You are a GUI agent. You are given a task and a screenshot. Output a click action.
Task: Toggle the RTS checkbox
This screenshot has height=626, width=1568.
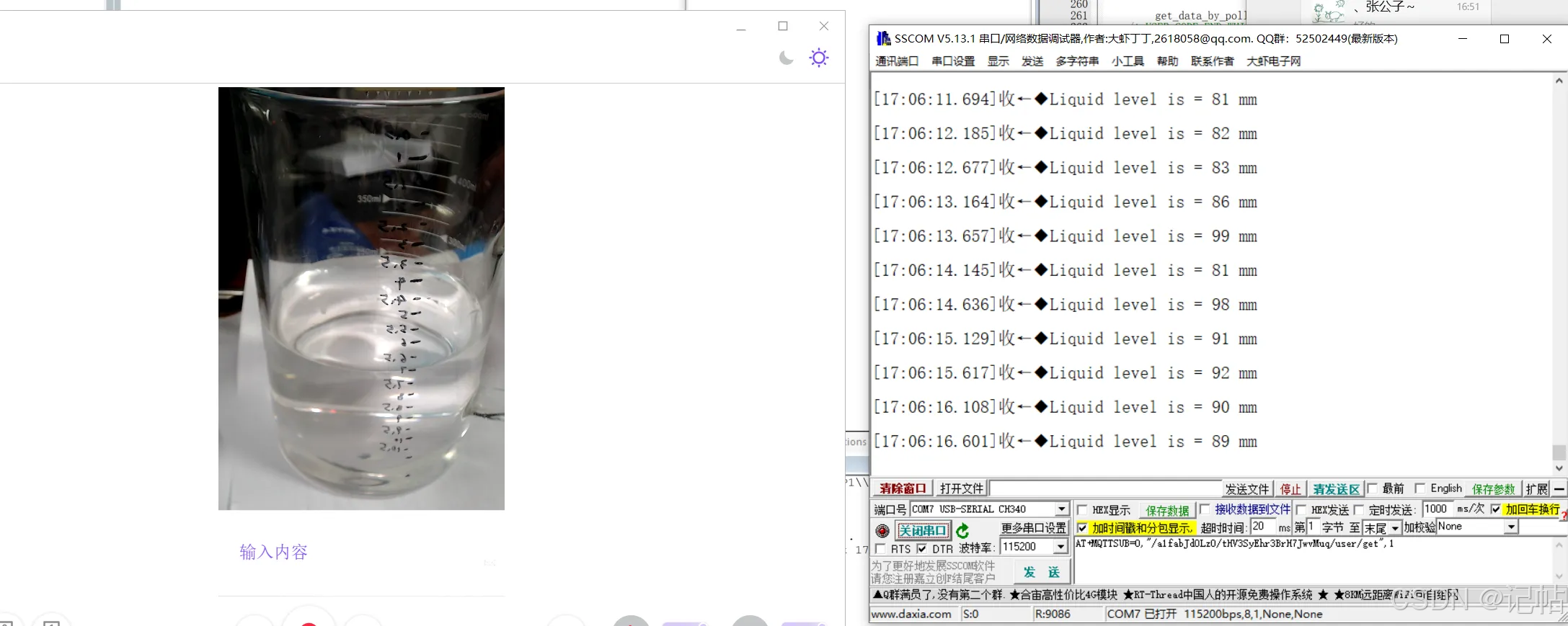coord(880,549)
